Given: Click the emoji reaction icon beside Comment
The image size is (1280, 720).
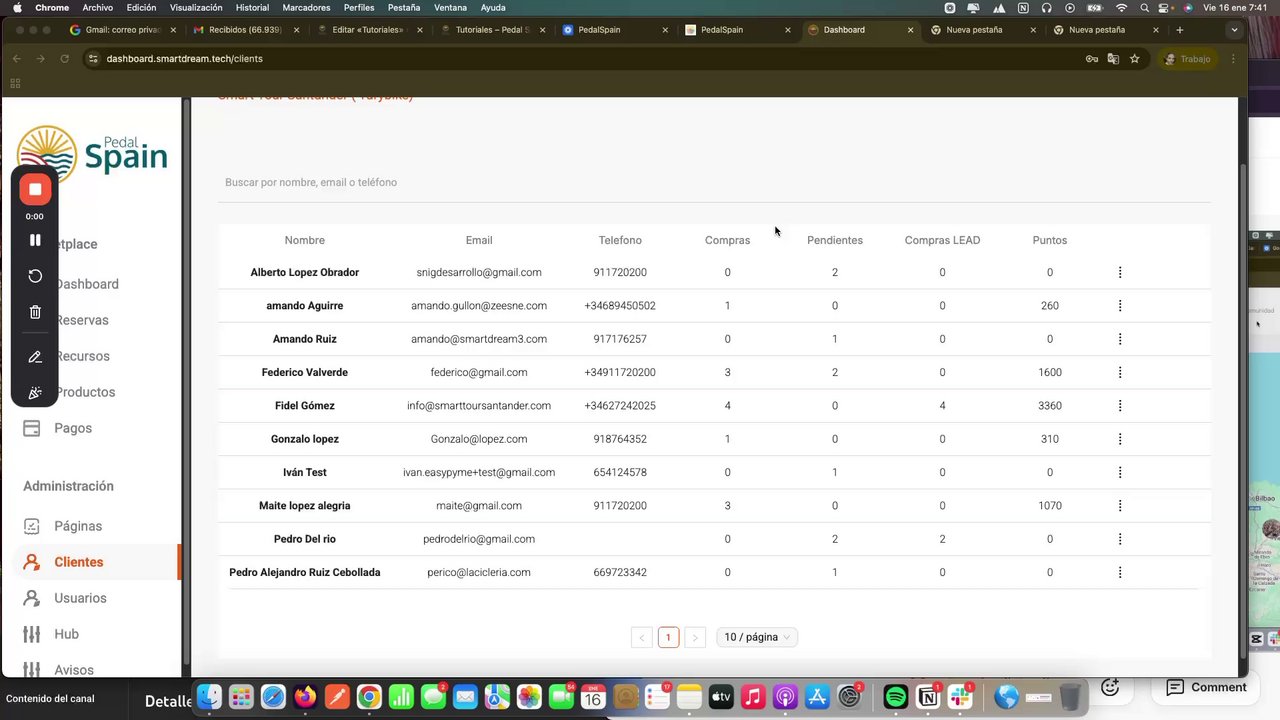Looking at the screenshot, I should [1110, 687].
